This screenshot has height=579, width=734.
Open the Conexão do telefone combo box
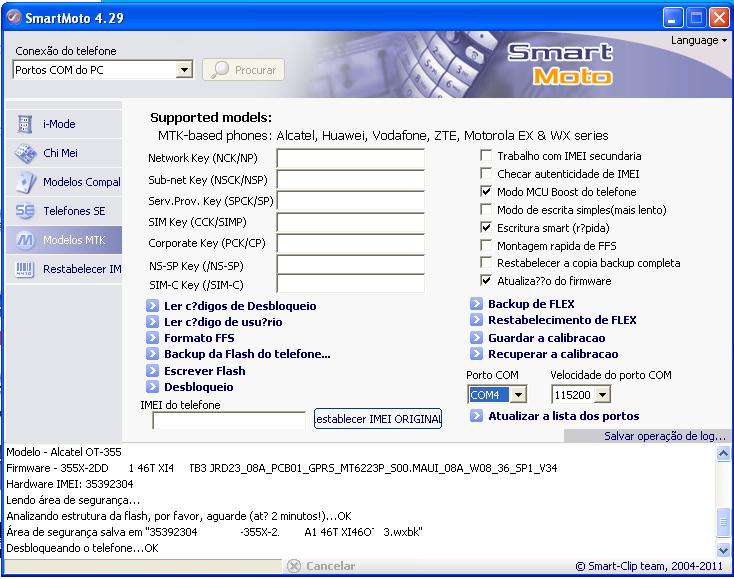(183, 70)
